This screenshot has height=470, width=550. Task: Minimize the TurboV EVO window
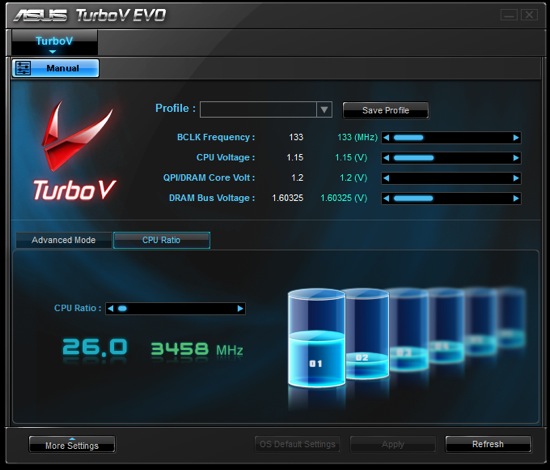click(509, 15)
